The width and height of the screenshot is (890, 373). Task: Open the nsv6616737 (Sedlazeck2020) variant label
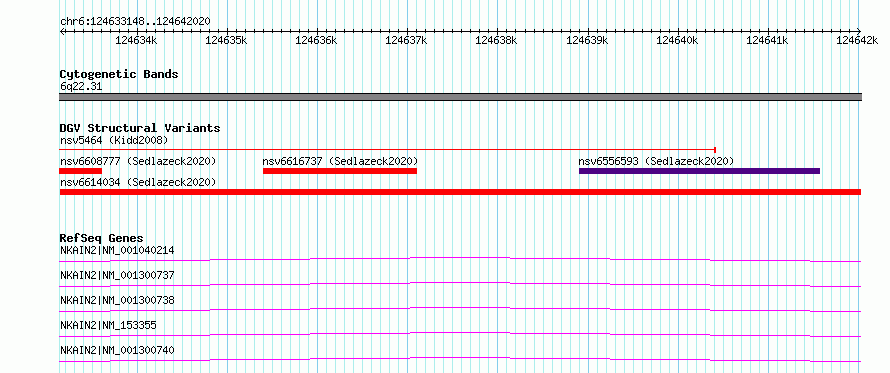(340, 162)
